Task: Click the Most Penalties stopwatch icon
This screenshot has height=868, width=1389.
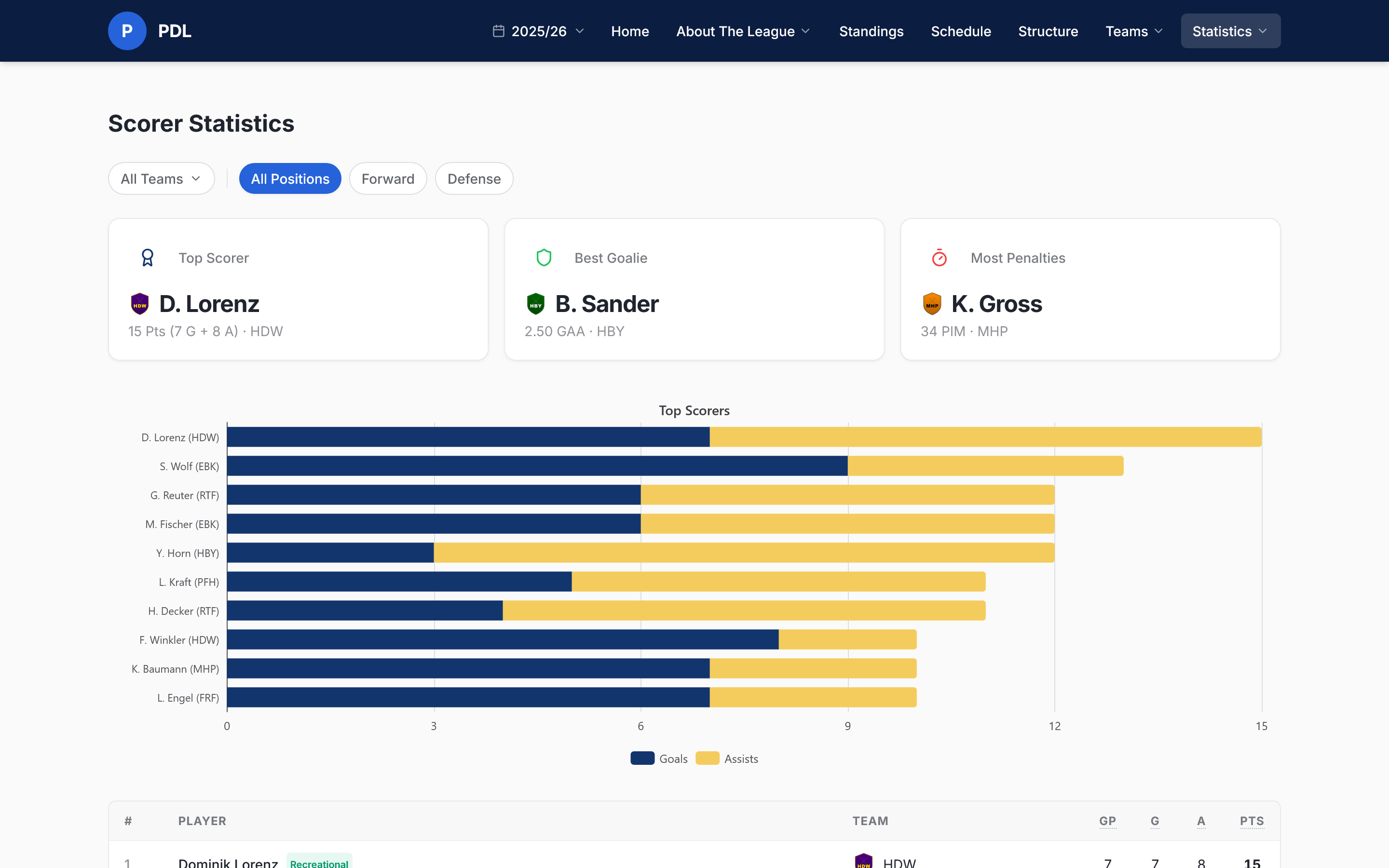Action: (x=940, y=258)
